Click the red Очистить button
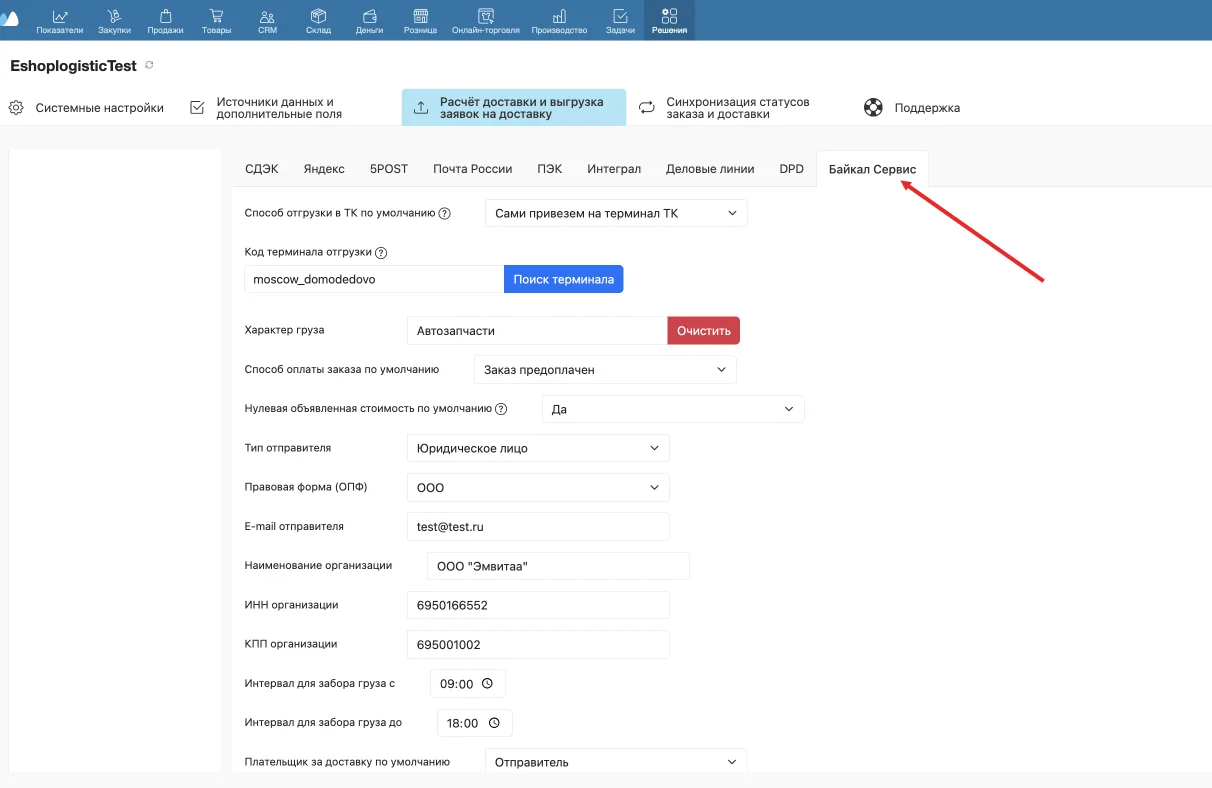This screenshot has width=1212, height=788. click(x=704, y=331)
